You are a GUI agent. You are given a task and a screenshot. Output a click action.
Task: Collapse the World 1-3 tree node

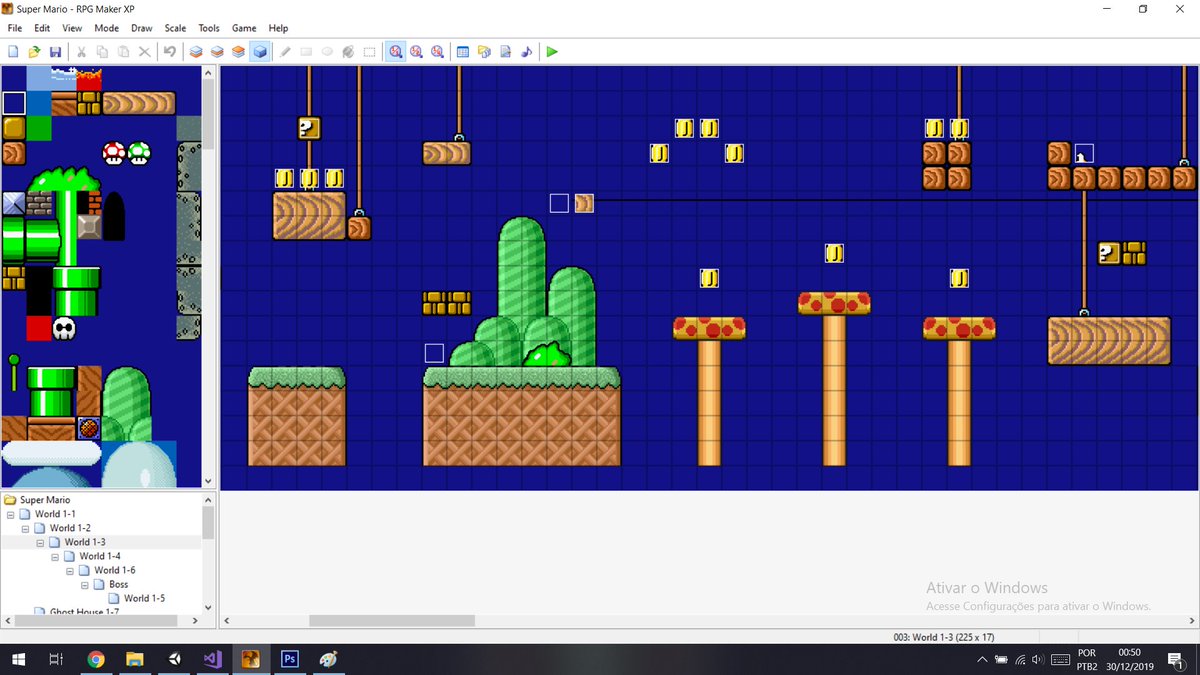pos(41,542)
